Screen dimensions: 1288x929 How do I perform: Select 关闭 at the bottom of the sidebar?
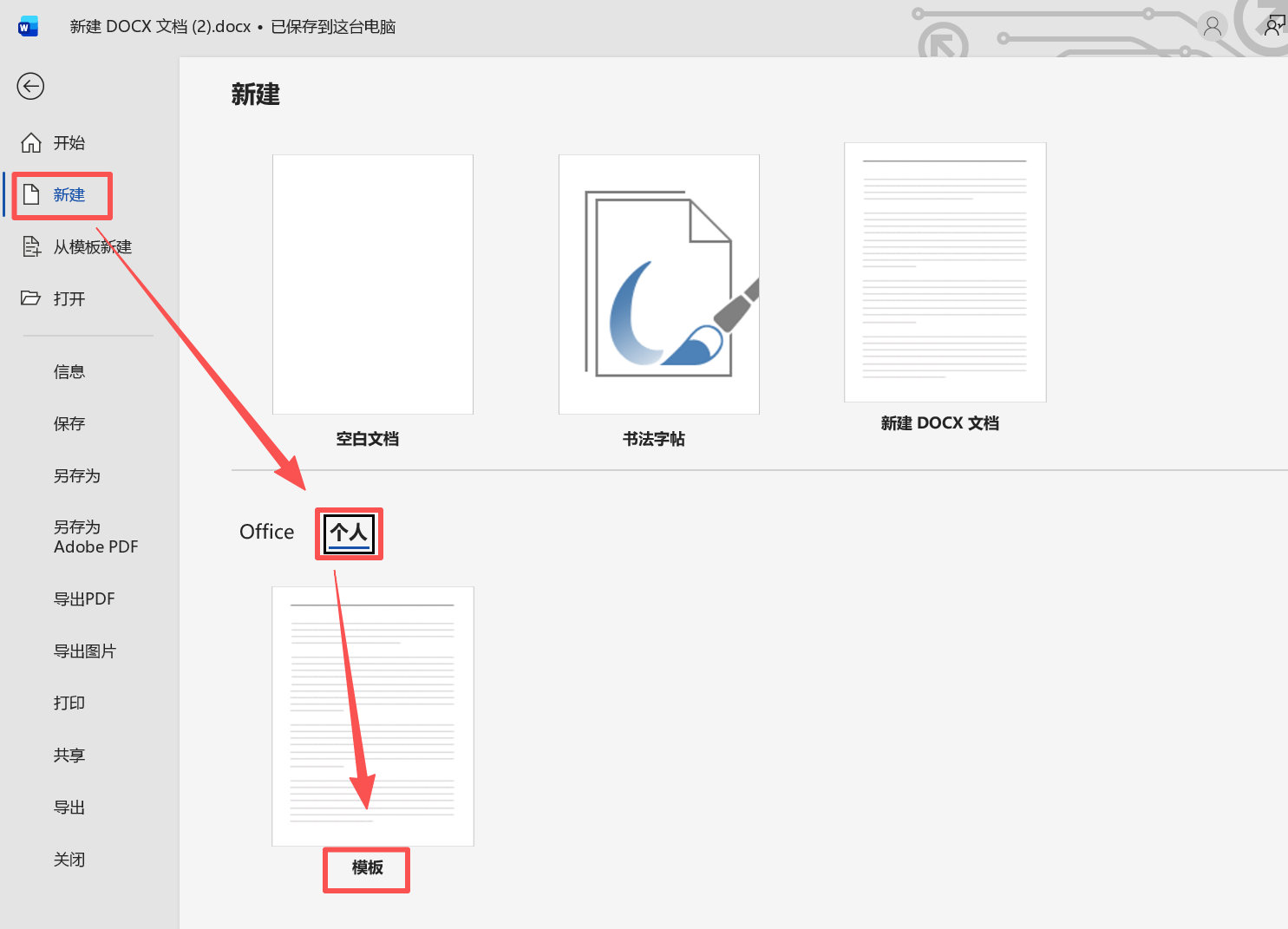pos(69,859)
